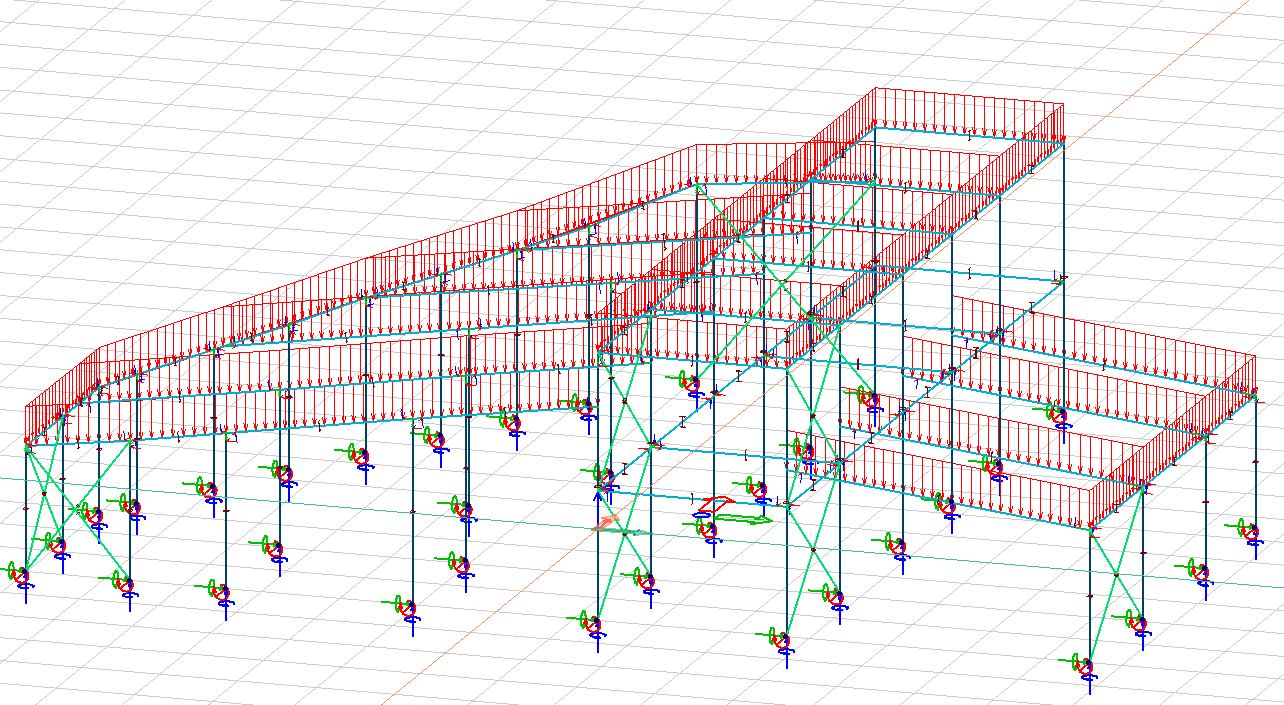
Task: Select the topmost roof beam under the highest red load
Action: click(968, 135)
